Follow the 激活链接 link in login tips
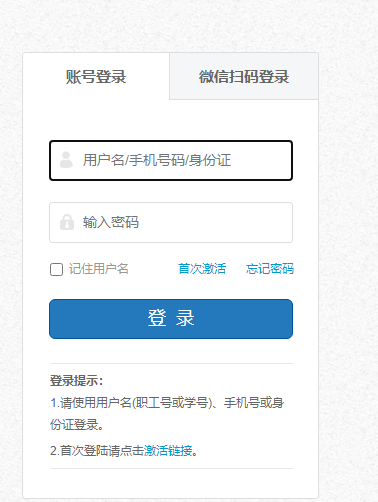This screenshot has height=502, width=378. pos(168,451)
